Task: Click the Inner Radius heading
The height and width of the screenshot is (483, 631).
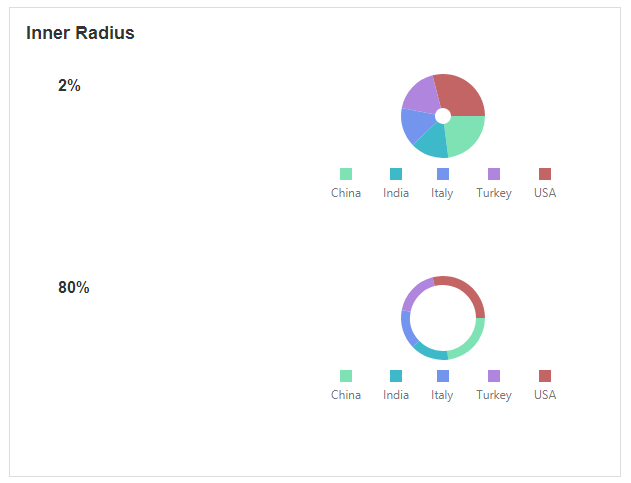Action: [x=80, y=33]
